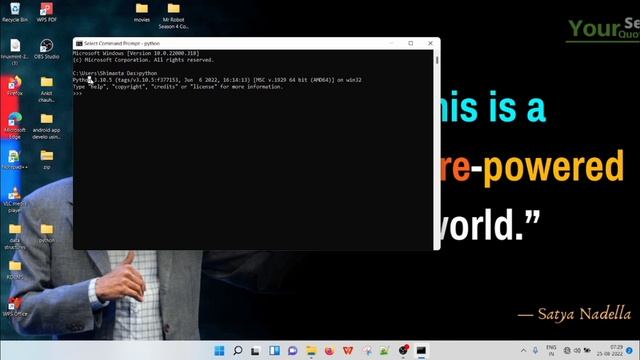Open Task View on the taskbar

click(256, 351)
